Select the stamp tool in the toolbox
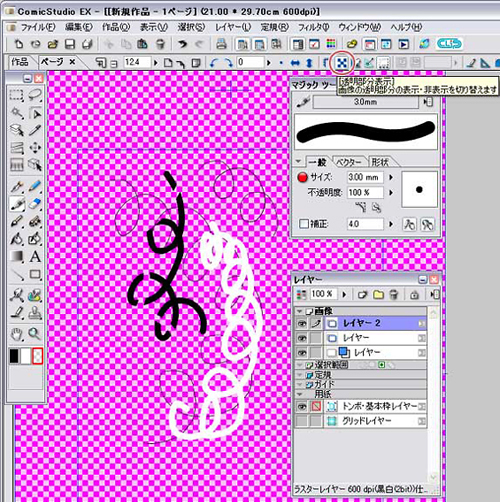This screenshot has width=500, height=502. [x=35, y=313]
